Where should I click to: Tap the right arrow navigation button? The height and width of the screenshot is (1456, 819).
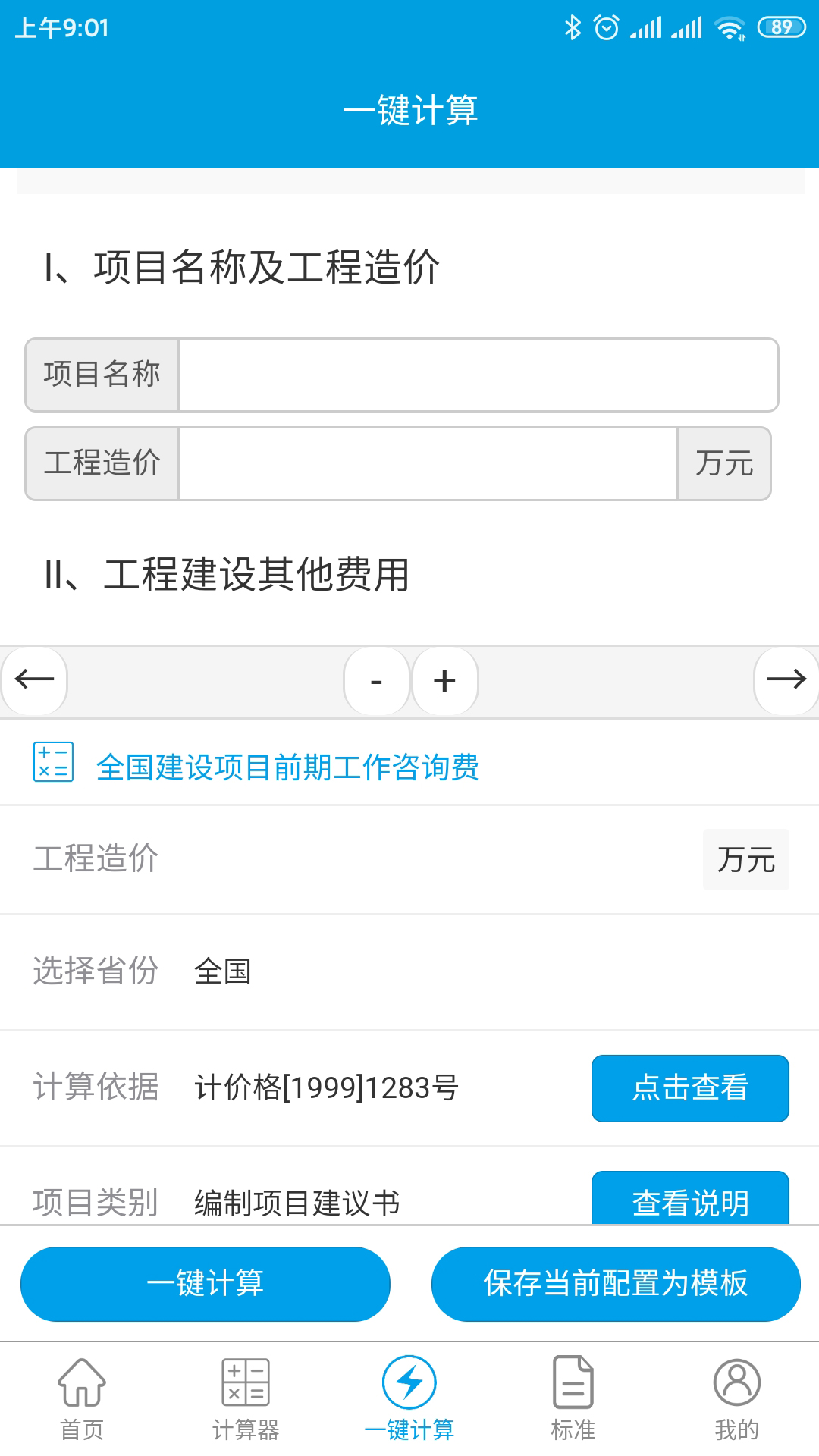pyautogui.click(x=786, y=680)
